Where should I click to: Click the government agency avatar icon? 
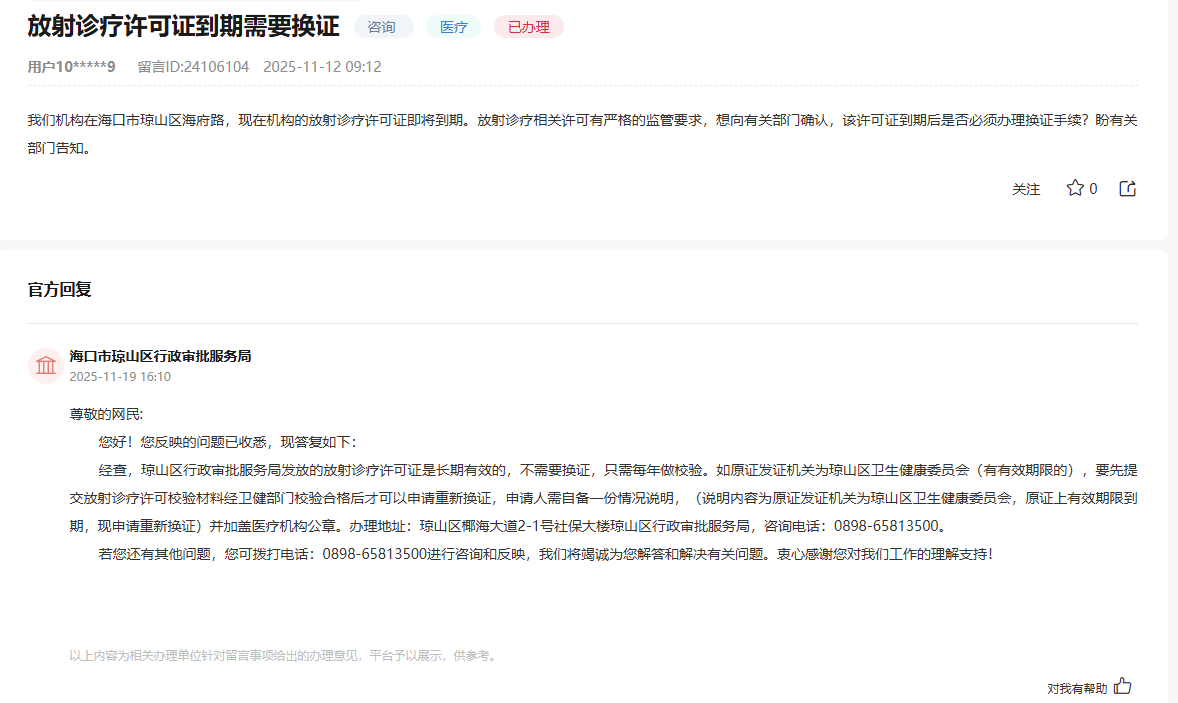[x=45, y=365]
